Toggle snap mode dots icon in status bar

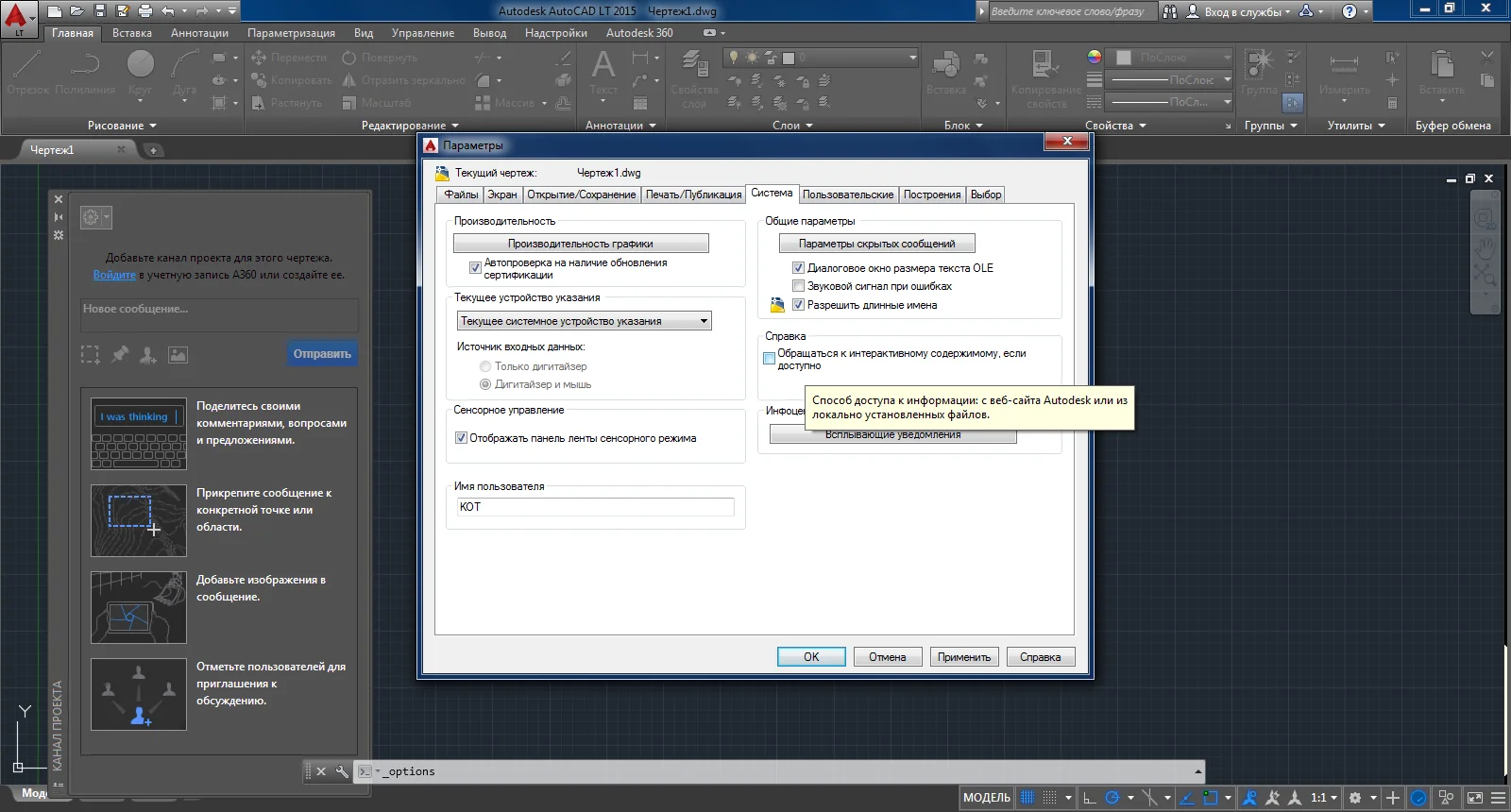[x=1049, y=798]
